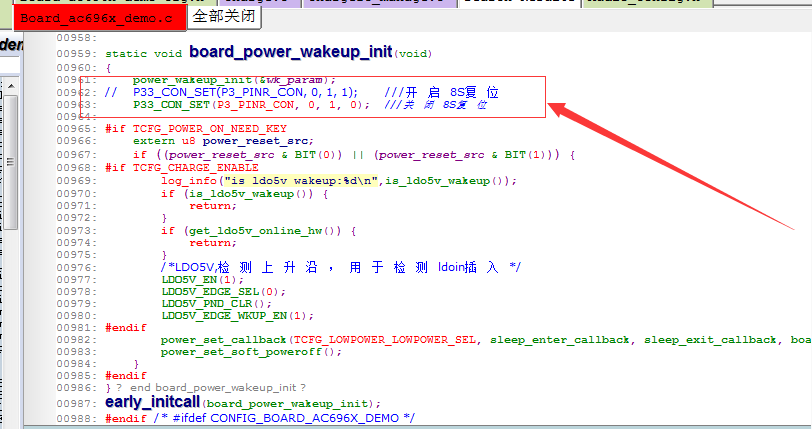This screenshot has height=429, width=812.
Task: Click extern u8 power_reset_src declaration
Action: coord(223,141)
